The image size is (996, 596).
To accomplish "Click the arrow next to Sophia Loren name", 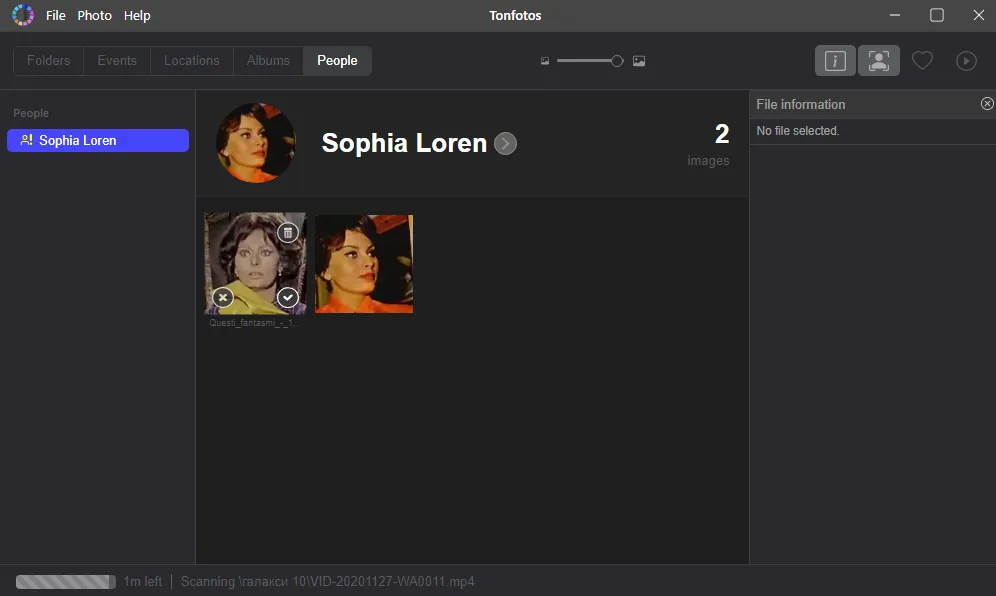I will click(x=505, y=144).
